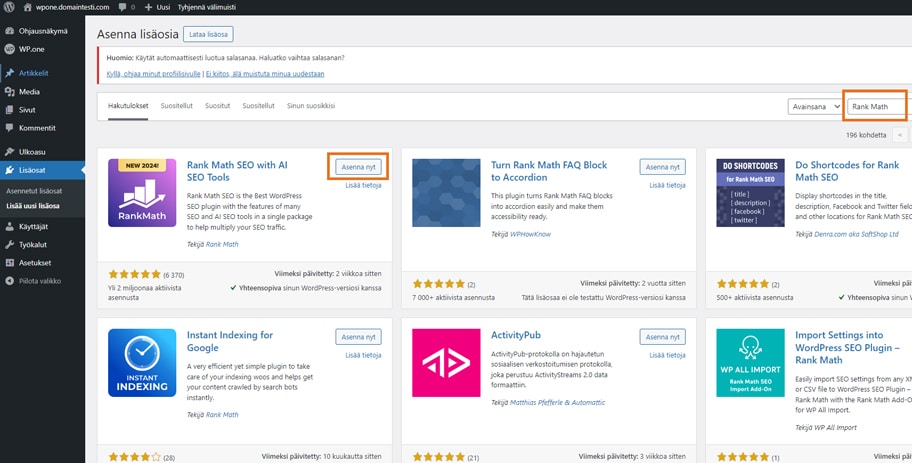Click the ActivityPub five-star rating
This screenshot has width=912, height=463.
[x=439, y=457]
